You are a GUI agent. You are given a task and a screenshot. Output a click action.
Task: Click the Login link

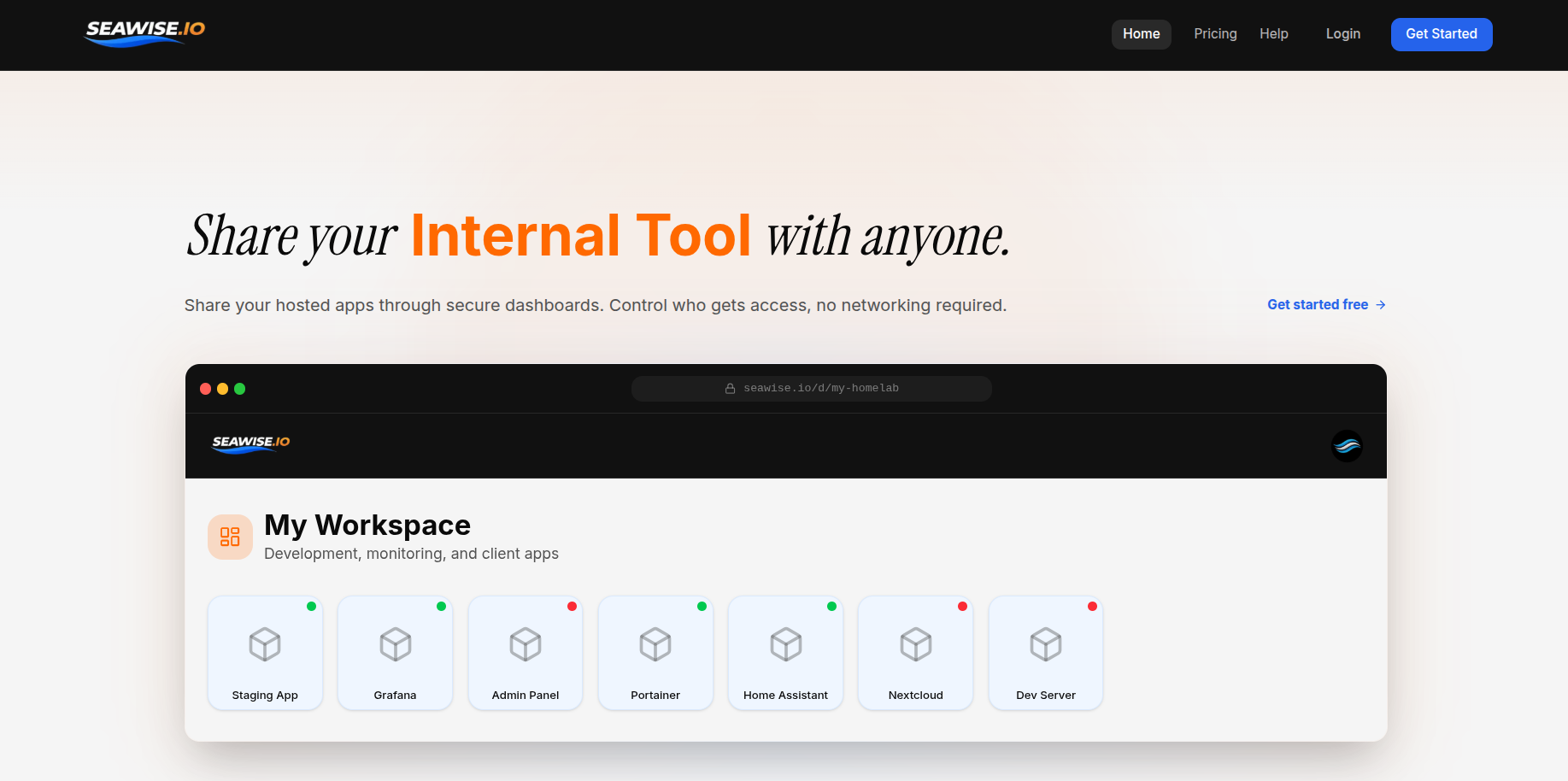(1342, 34)
